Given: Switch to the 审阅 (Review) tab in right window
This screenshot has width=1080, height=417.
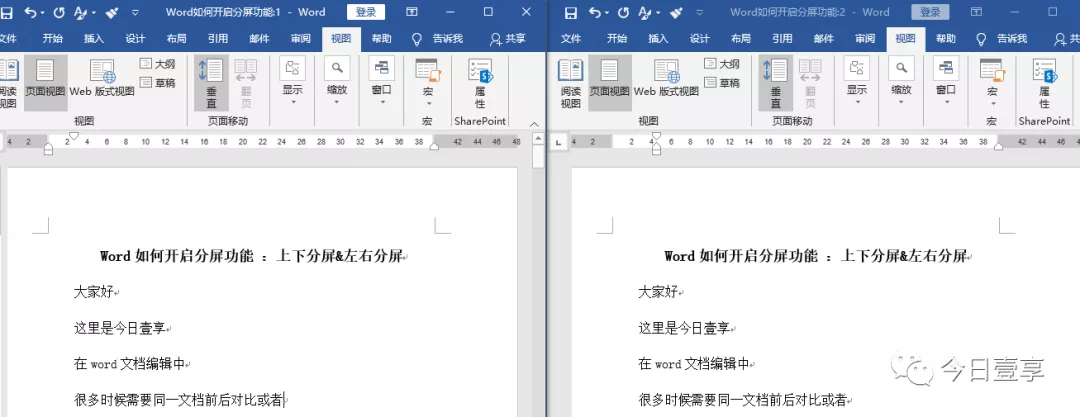Looking at the screenshot, I should point(864,39).
